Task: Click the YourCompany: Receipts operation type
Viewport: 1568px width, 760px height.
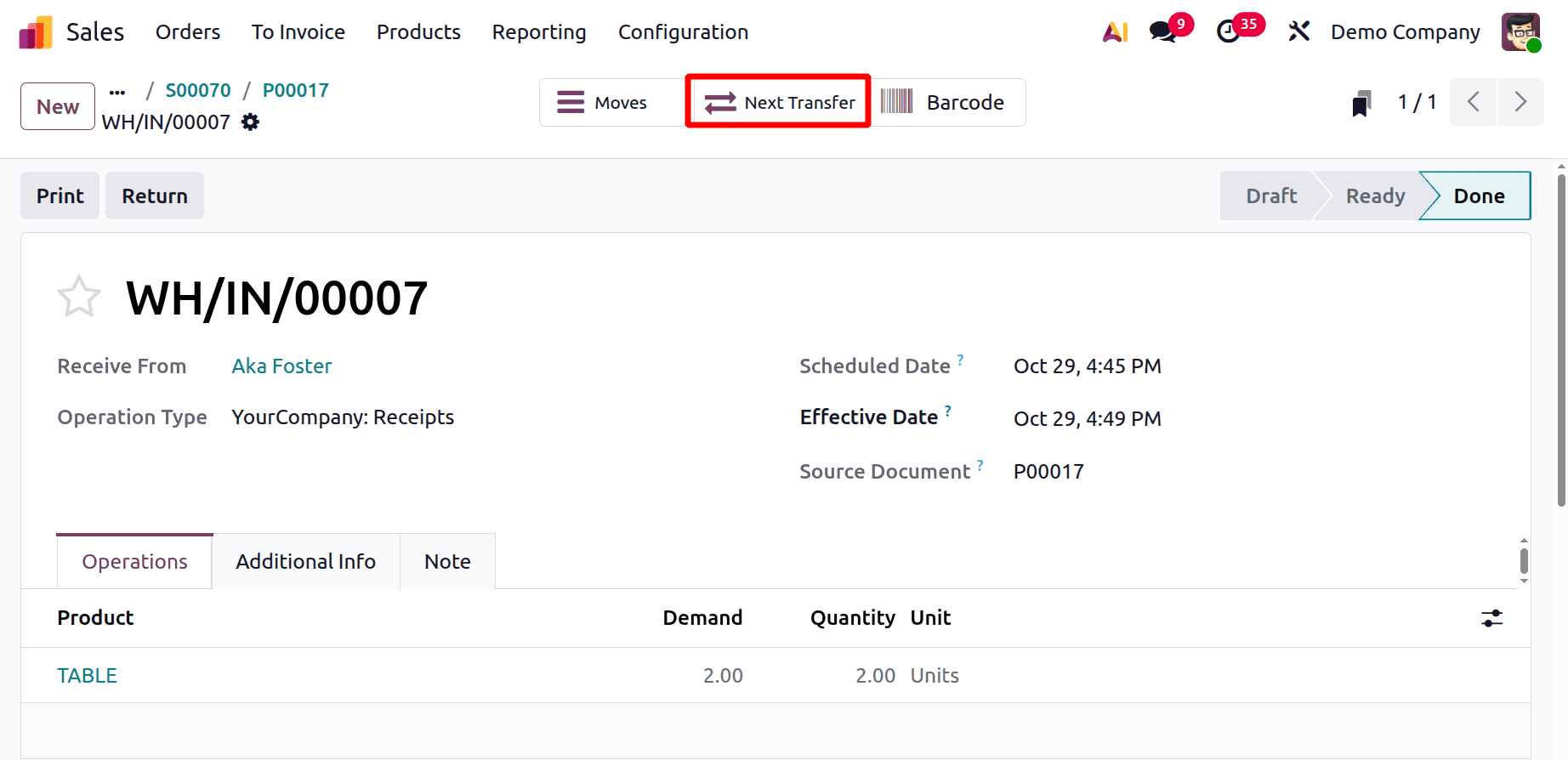Action: tap(343, 417)
